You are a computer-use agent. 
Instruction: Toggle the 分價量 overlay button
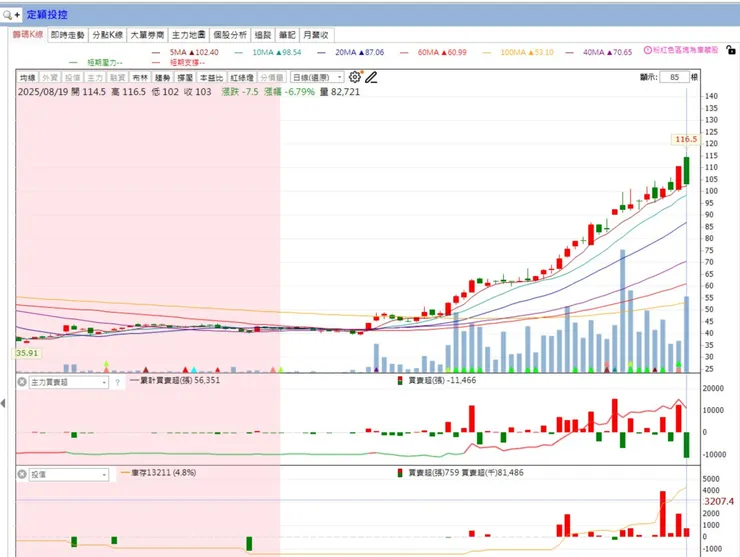tap(271, 77)
